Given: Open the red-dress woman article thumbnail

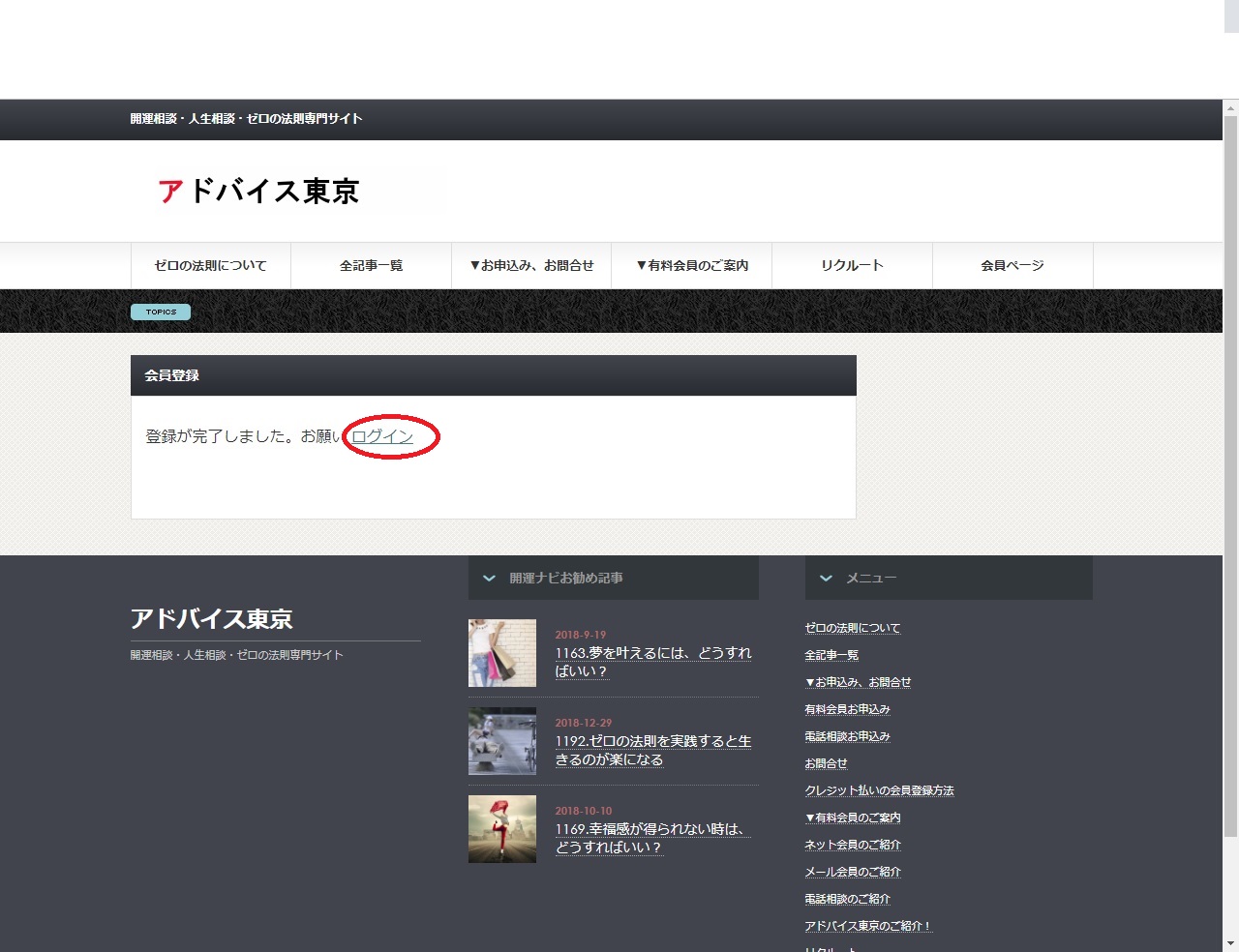Looking at the screenshot, I should point(502,829).
